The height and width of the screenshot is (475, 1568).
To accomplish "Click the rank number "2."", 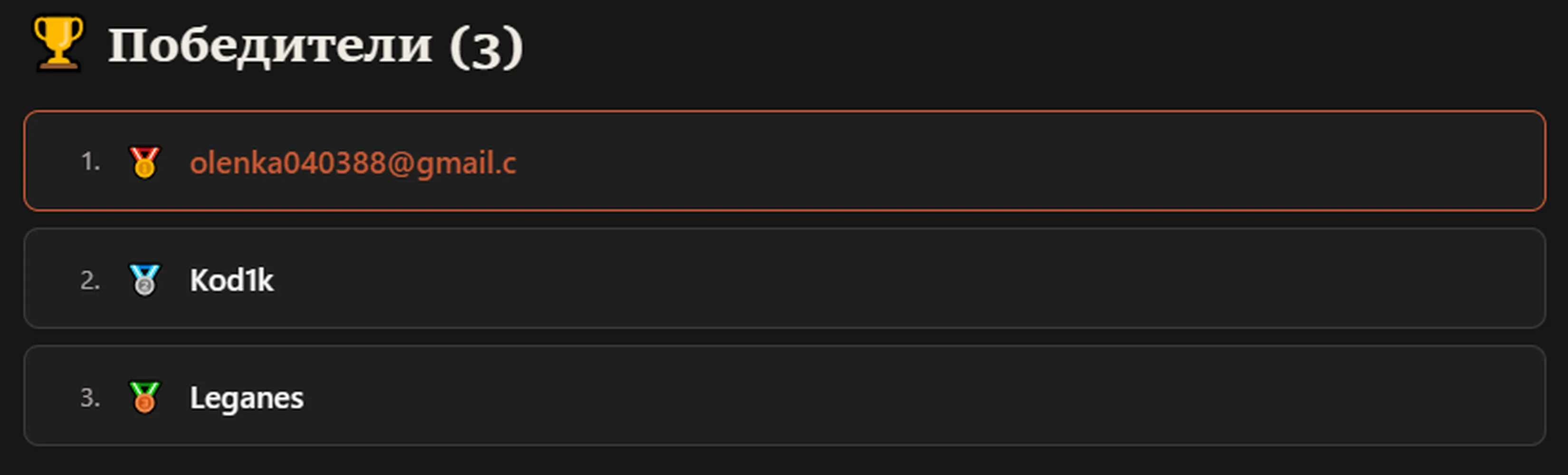I will point(91,280).
